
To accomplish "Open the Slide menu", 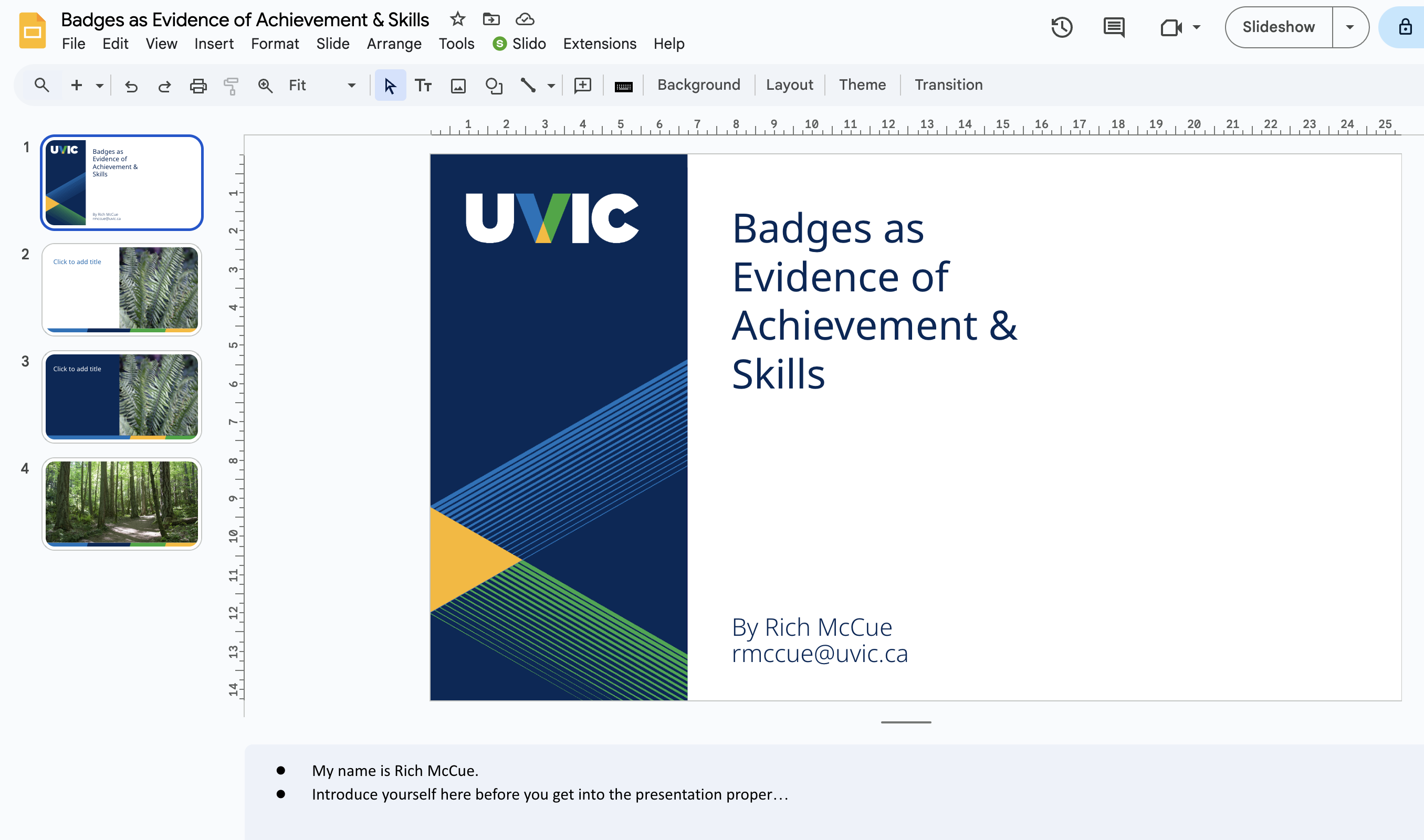I will coord(333,44).
